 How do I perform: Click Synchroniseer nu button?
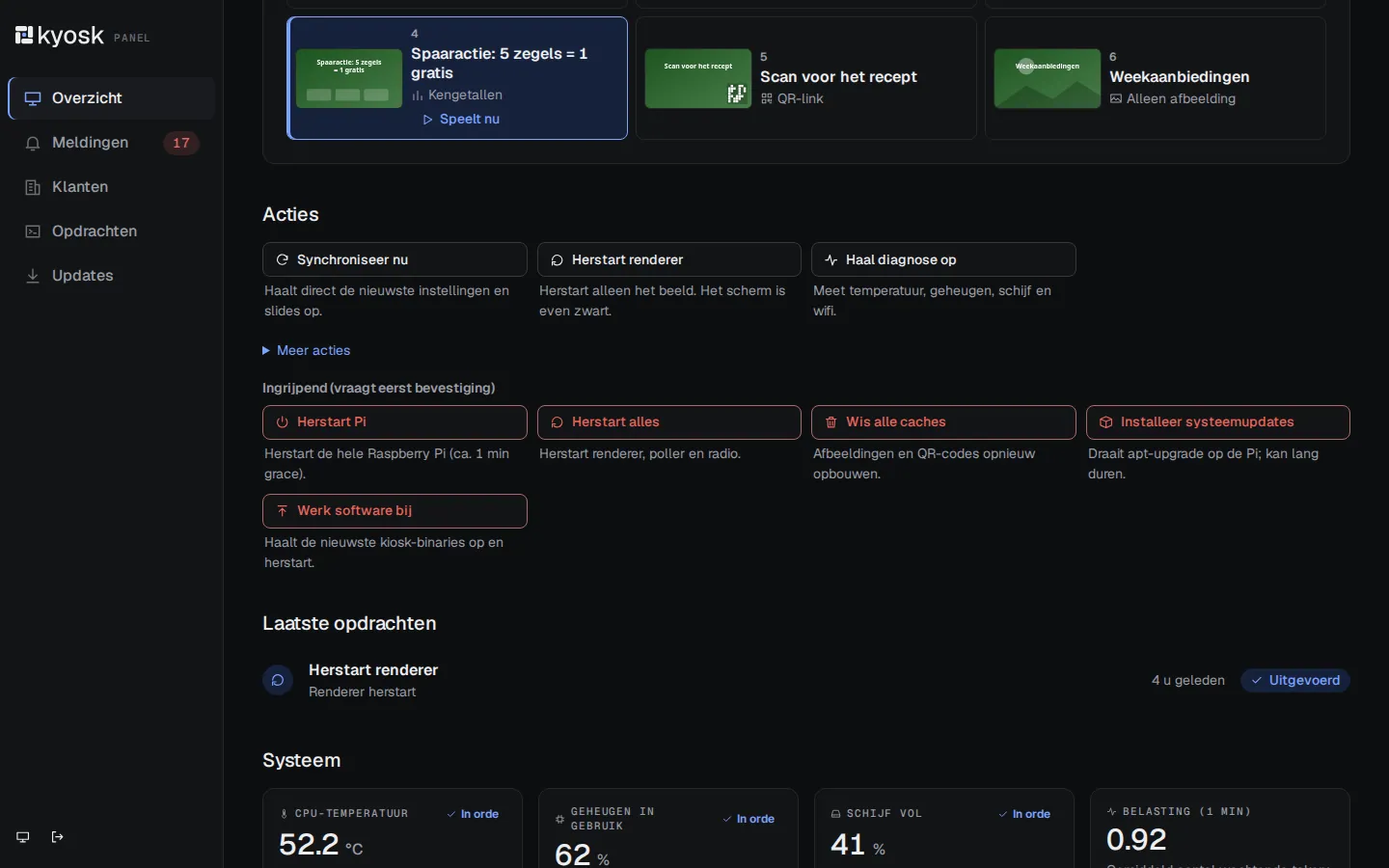click(395, 259)
